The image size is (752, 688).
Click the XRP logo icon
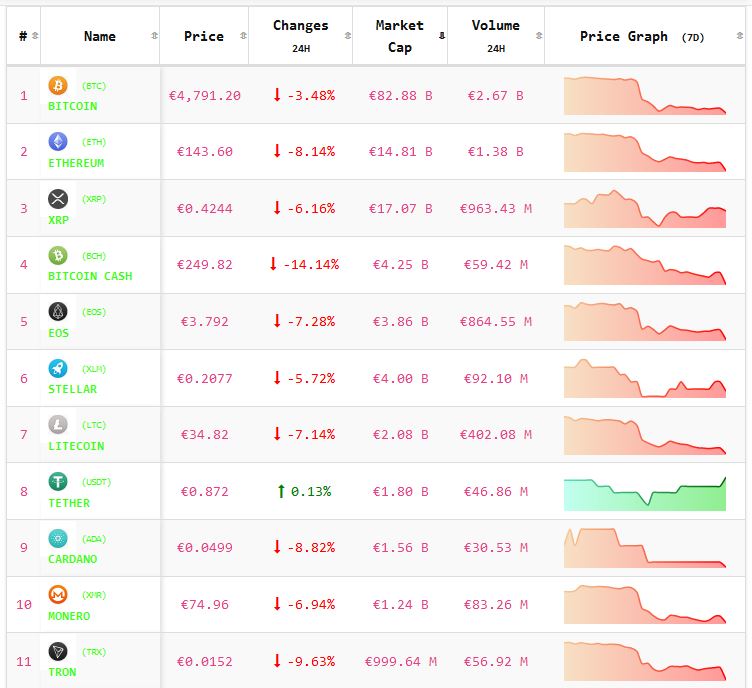click(x=58, y=199)
